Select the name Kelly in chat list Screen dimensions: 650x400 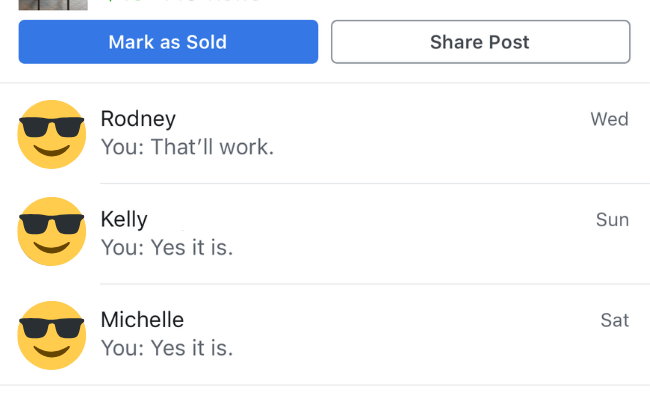(124, 220)
